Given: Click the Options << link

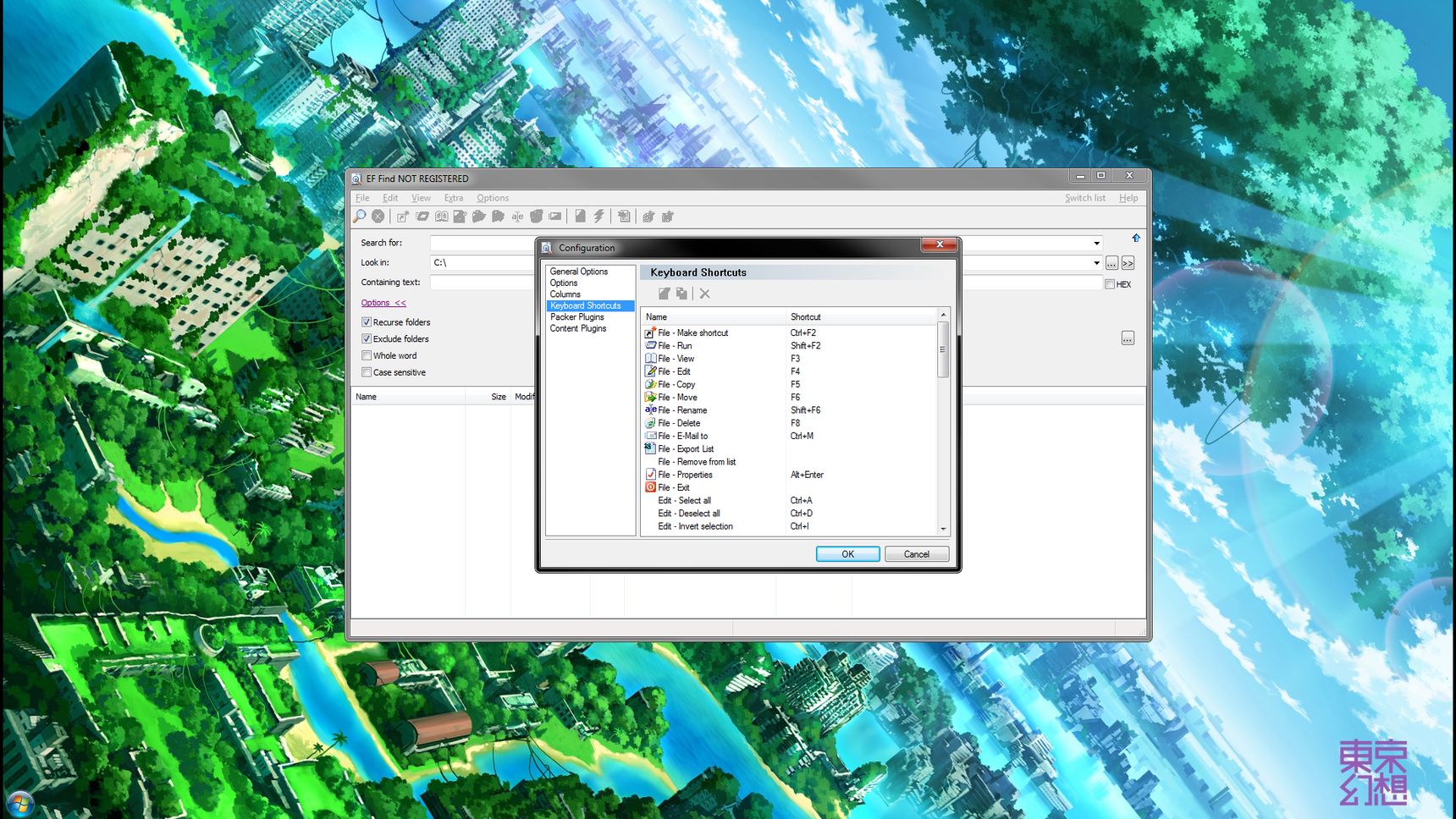Looking at the screenshot, I should click(x=383, y=303).
